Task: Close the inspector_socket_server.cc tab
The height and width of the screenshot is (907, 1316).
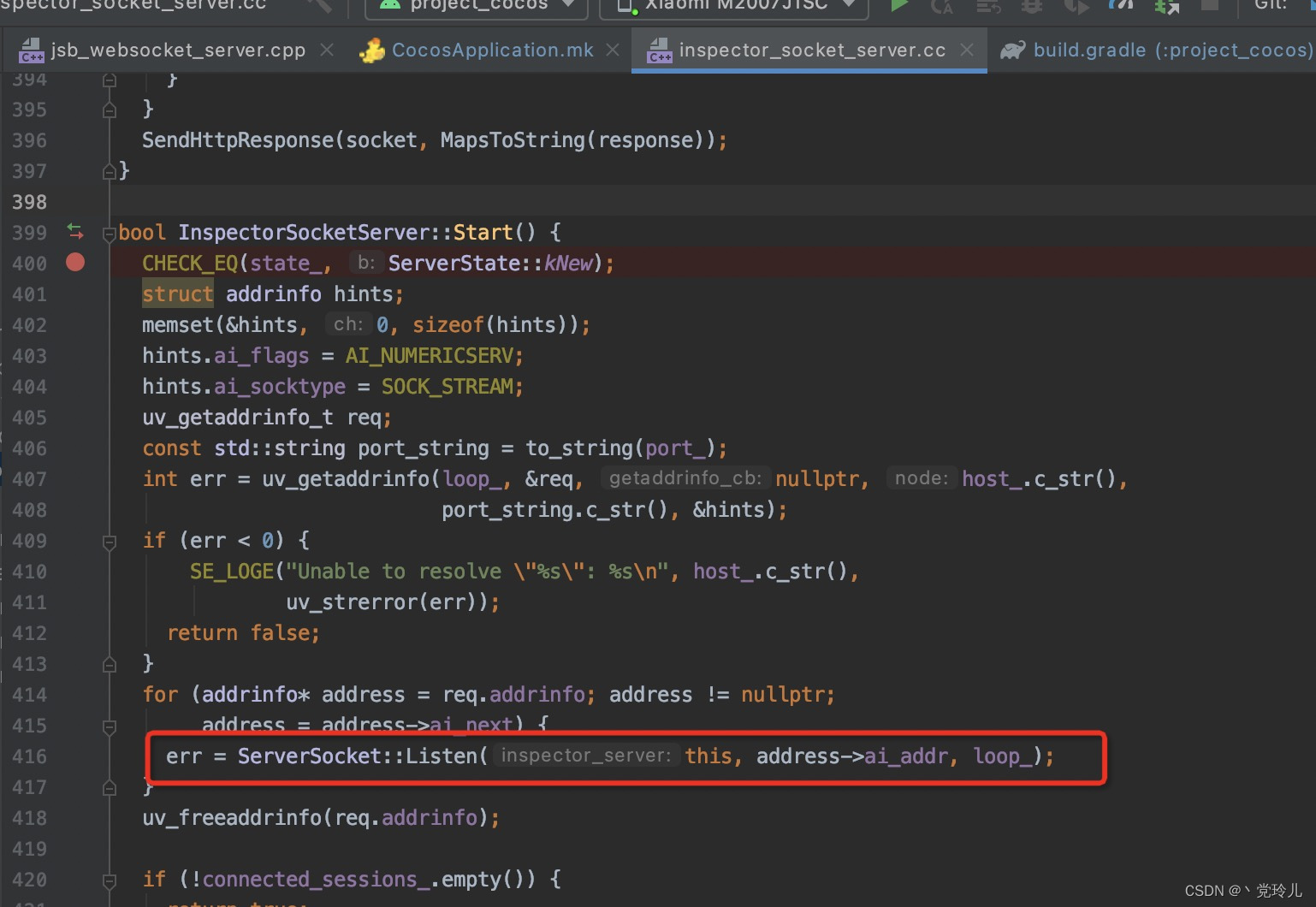Action: pos(967,50)
